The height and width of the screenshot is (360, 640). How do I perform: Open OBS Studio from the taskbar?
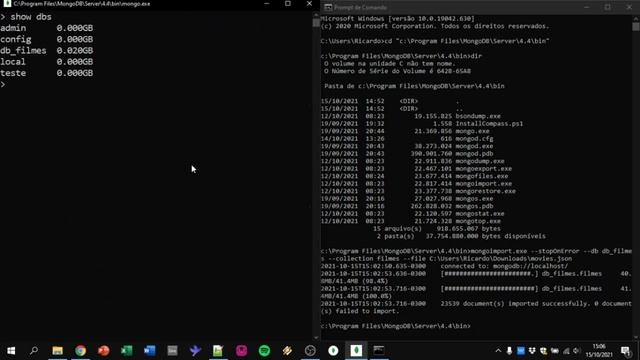pyautogui.click(x=310, y=351)
